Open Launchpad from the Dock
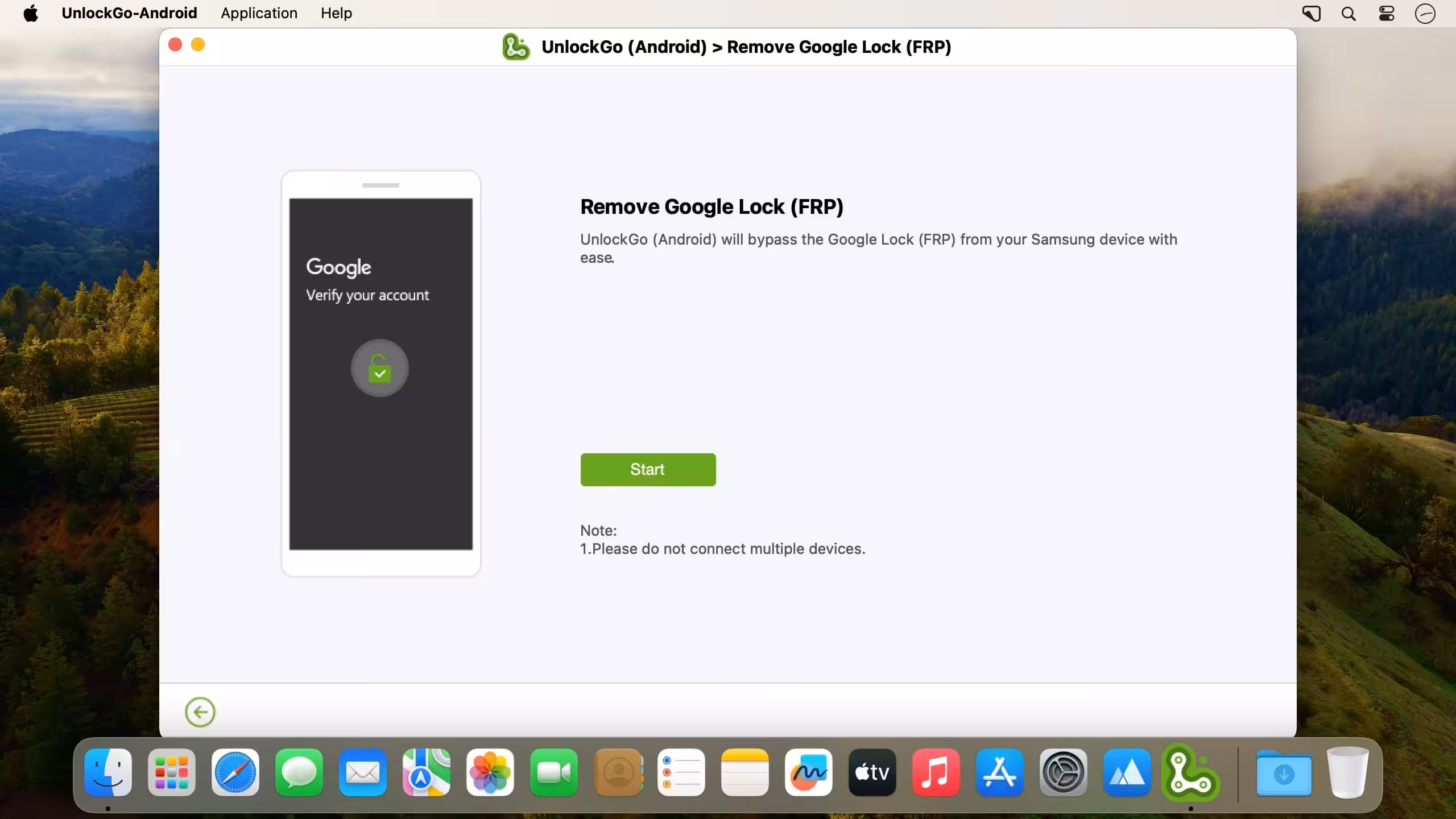The width and height of the screenshot is (1456, 819). coord(172,772)
